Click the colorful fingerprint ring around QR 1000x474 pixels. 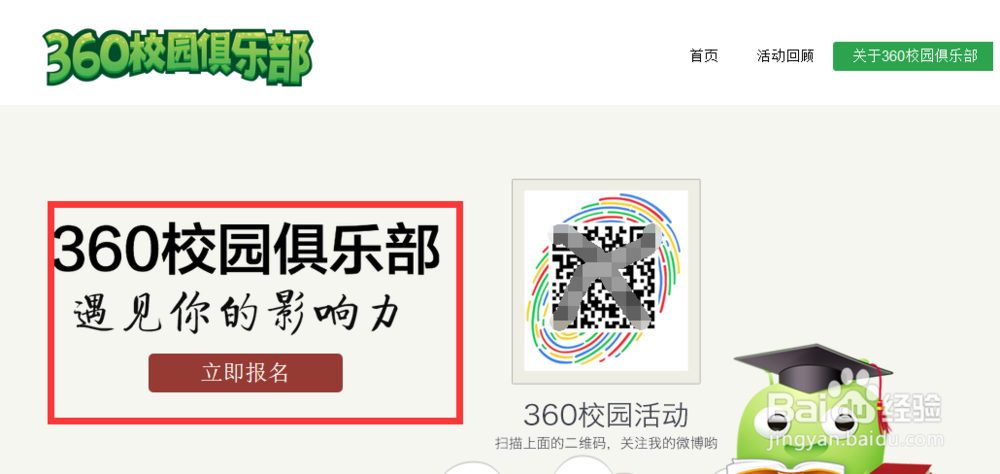606,281
